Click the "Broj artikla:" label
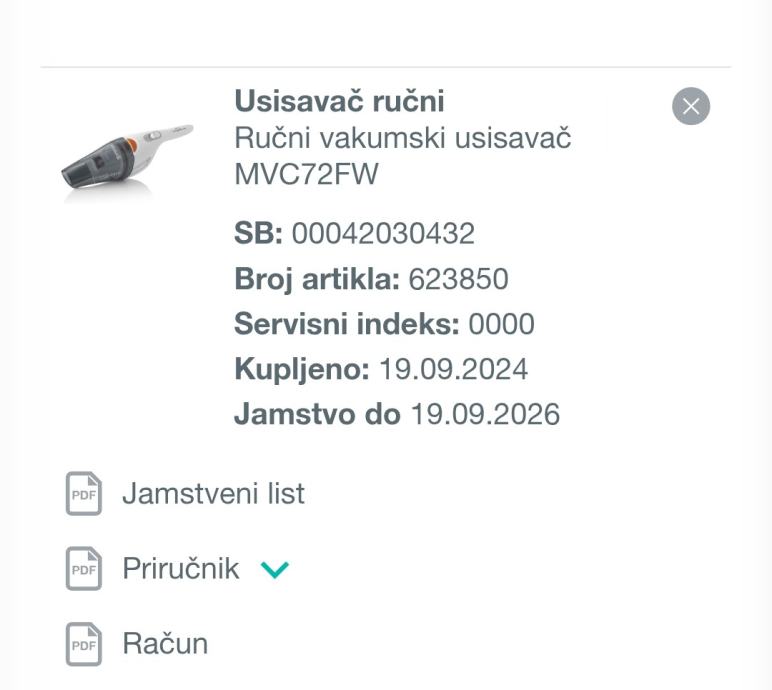 [317, 279]
